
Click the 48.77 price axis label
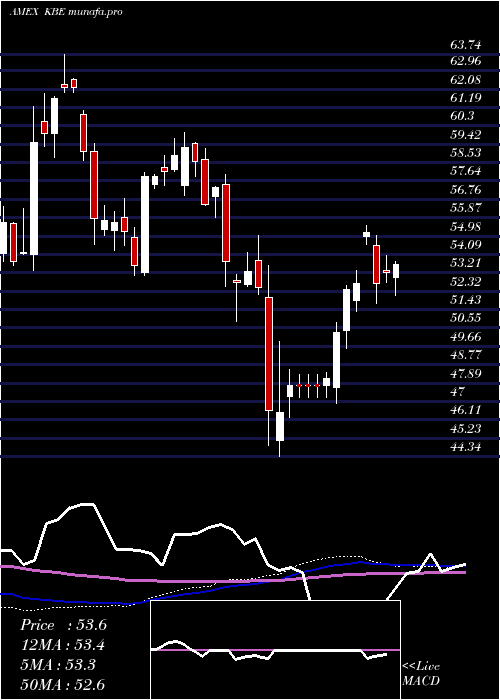(x=466, y=354)
